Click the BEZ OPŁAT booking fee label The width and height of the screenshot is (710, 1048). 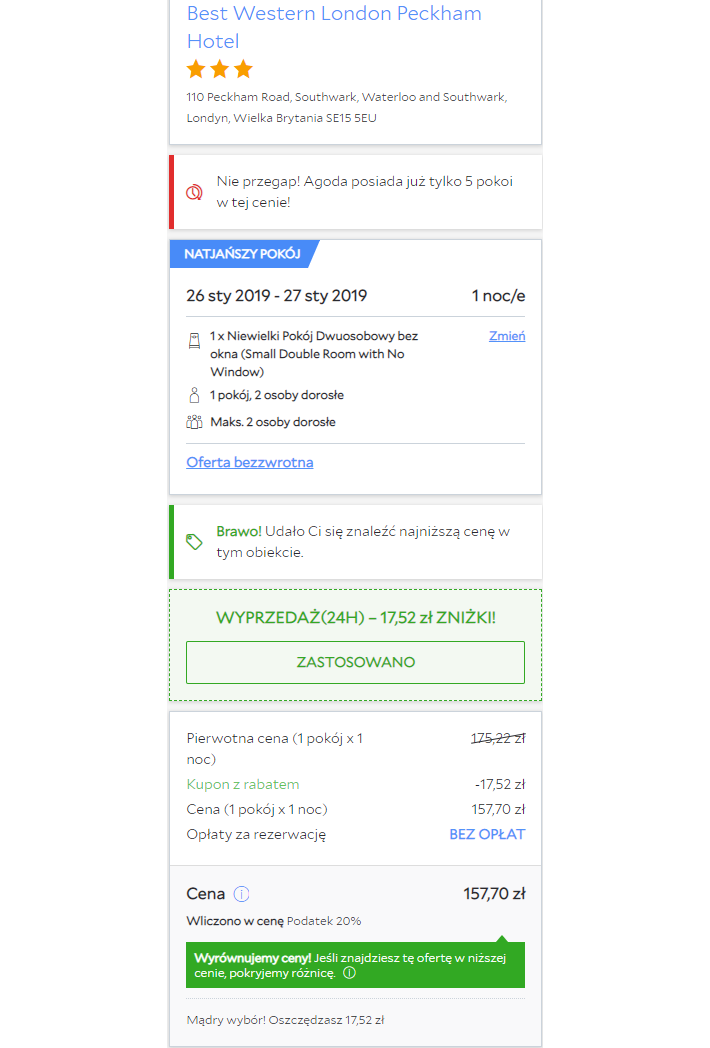tap(487, 834)
